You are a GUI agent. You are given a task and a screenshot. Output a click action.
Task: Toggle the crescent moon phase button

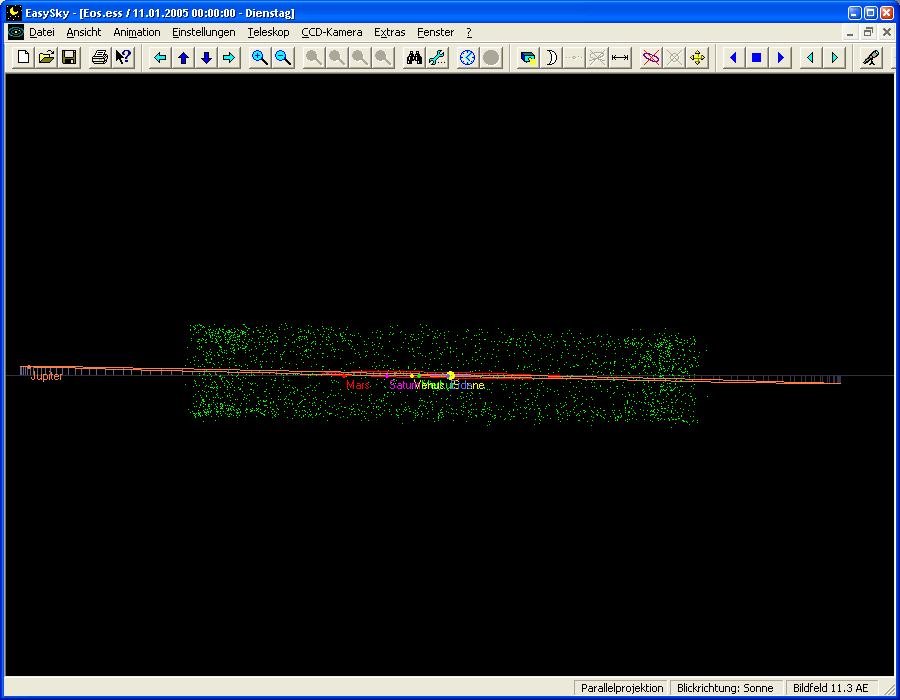point(550,58)
